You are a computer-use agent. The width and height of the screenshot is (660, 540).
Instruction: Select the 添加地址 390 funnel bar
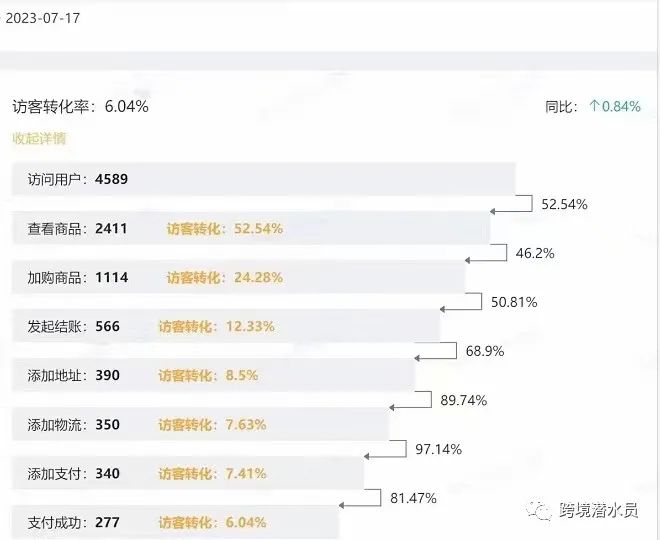click(x=213, y=375)
